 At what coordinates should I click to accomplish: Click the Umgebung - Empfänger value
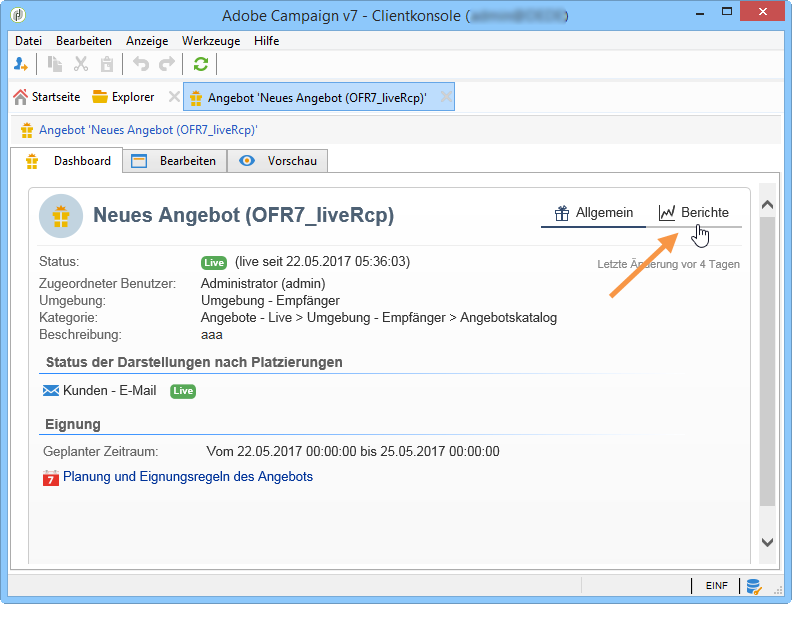click(270, 300)
